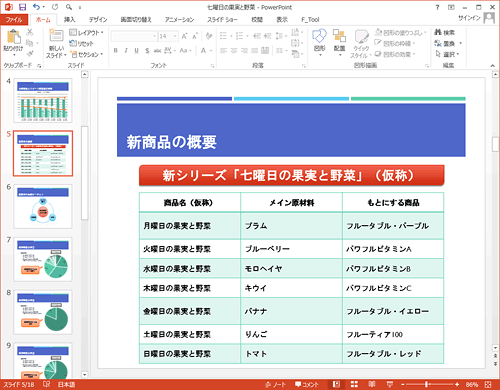The image size is (500, 390).
Task: Save the presentation from the quick access toolbar
Action: point(22,7)
